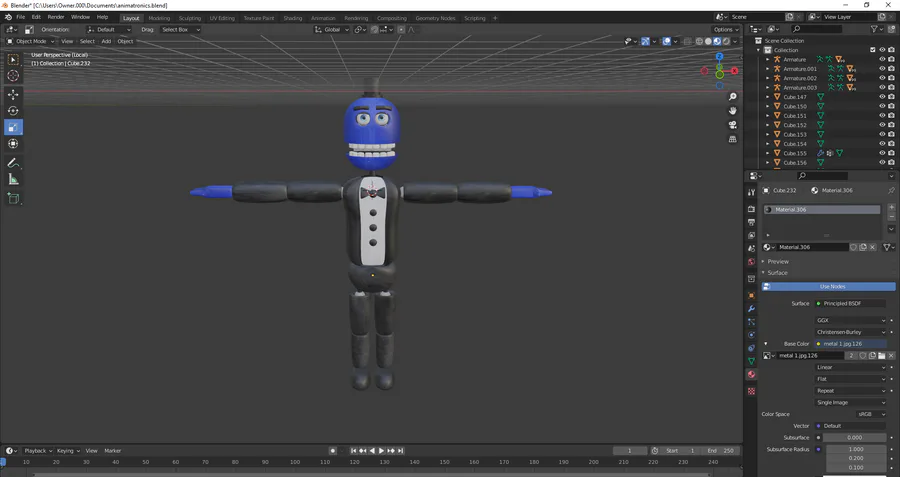
Task: Switch perspective/orthographic grid icon
Action: click(732, 139)
